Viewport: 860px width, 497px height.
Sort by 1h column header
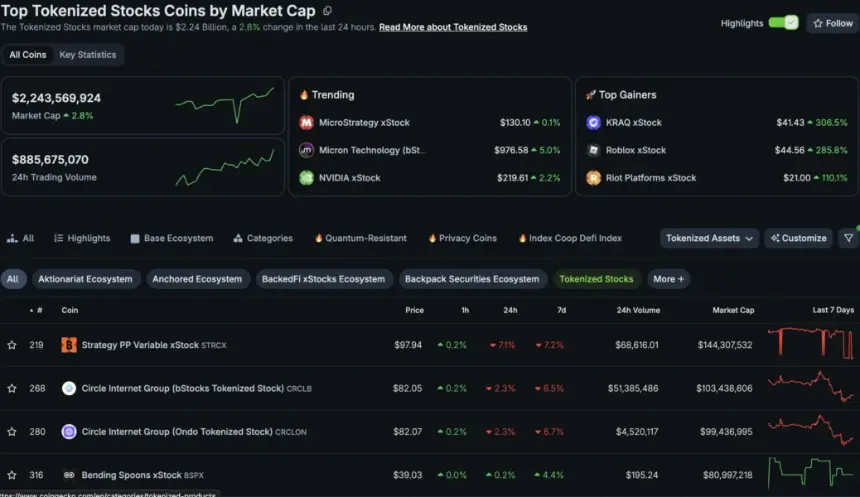coord(465,310)
